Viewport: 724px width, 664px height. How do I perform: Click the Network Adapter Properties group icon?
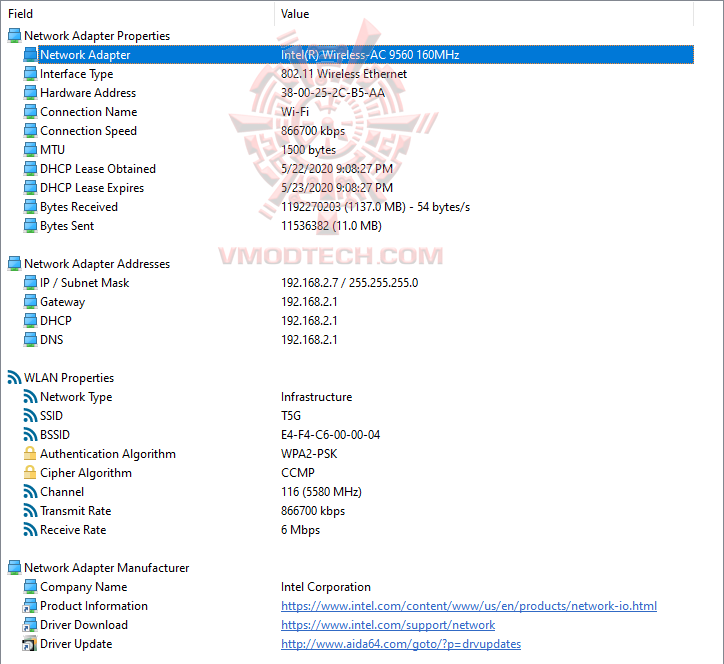point(14,36)
